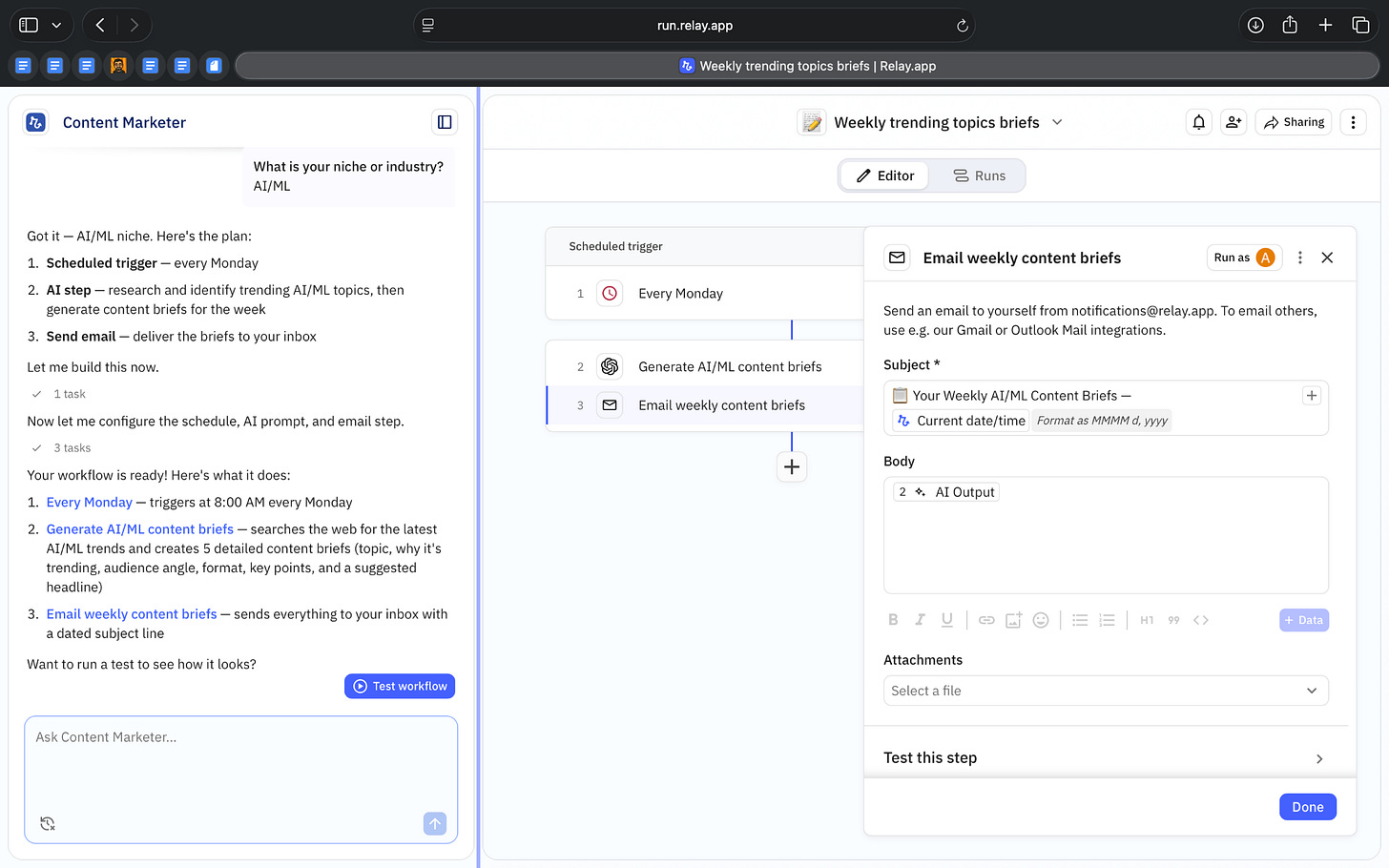Click the clock icon on step 1
The height and width of the screenshot is (868, 1389).
pos(610,294)
